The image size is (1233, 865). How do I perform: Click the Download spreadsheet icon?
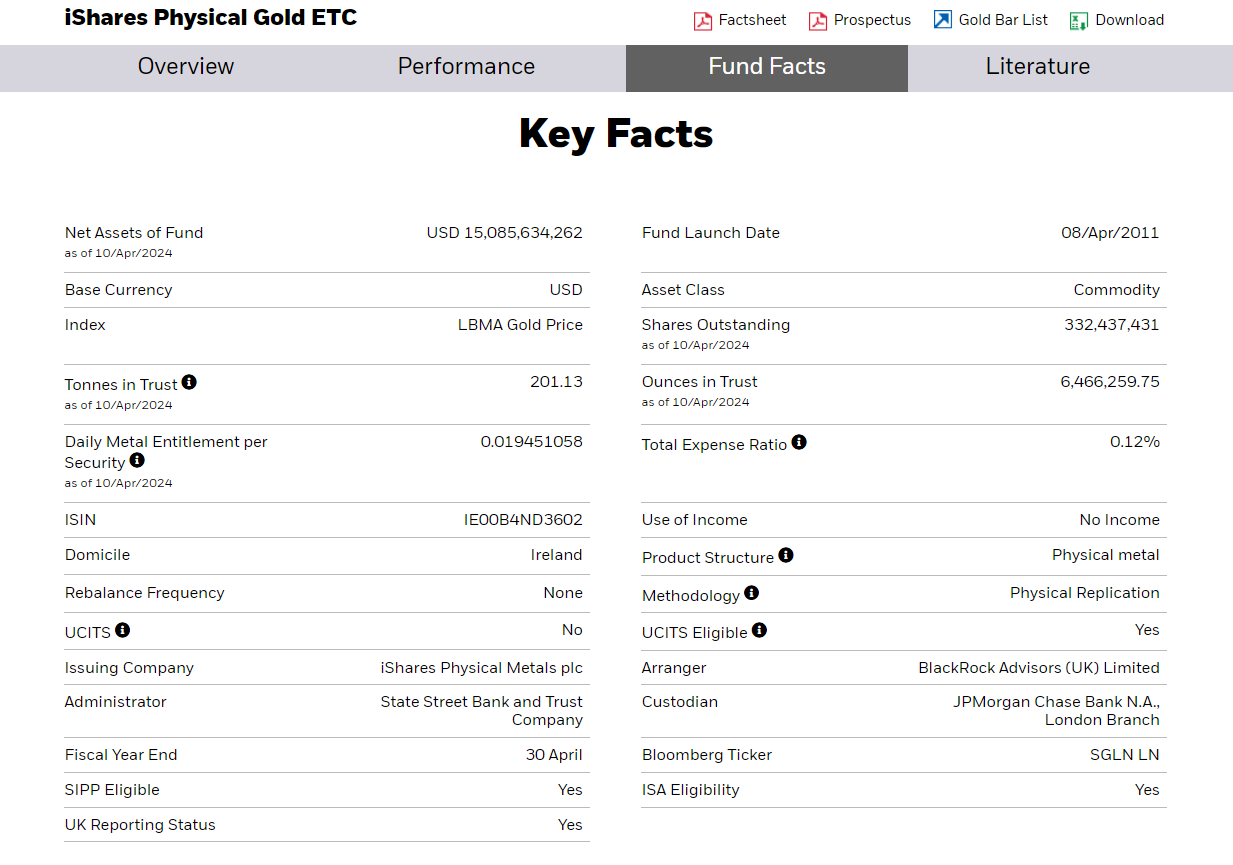[1079, 20]
